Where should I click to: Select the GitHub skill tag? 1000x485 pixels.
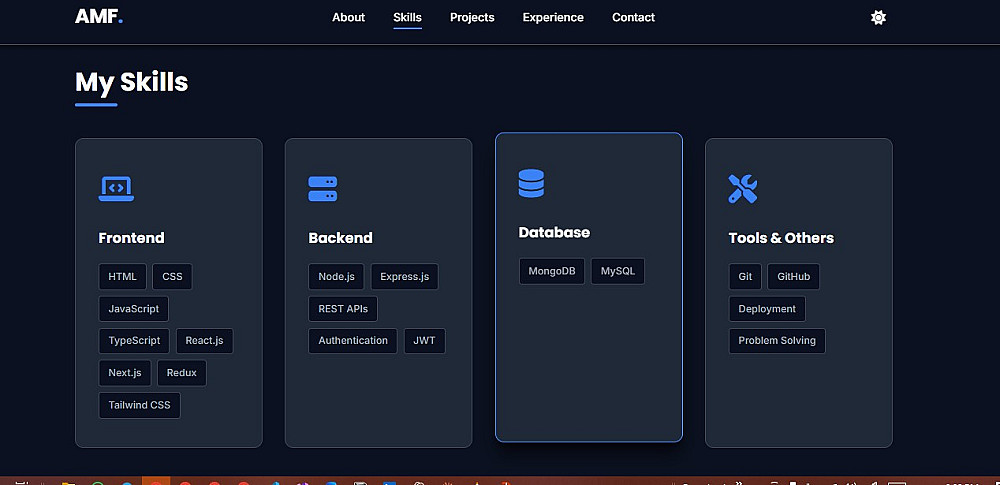(793, 276)
